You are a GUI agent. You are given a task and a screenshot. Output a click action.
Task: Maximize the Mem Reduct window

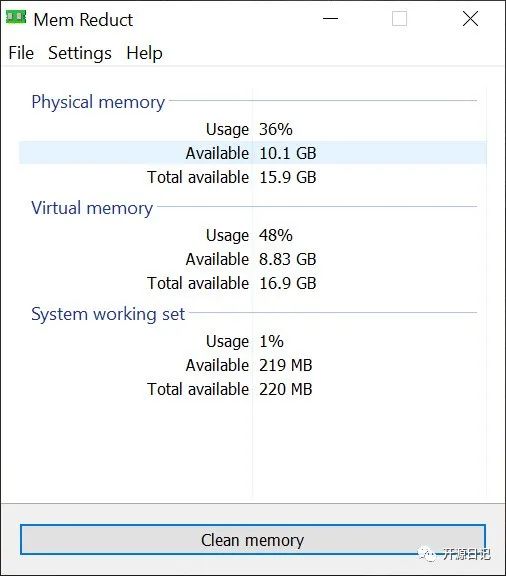[399, 18]
